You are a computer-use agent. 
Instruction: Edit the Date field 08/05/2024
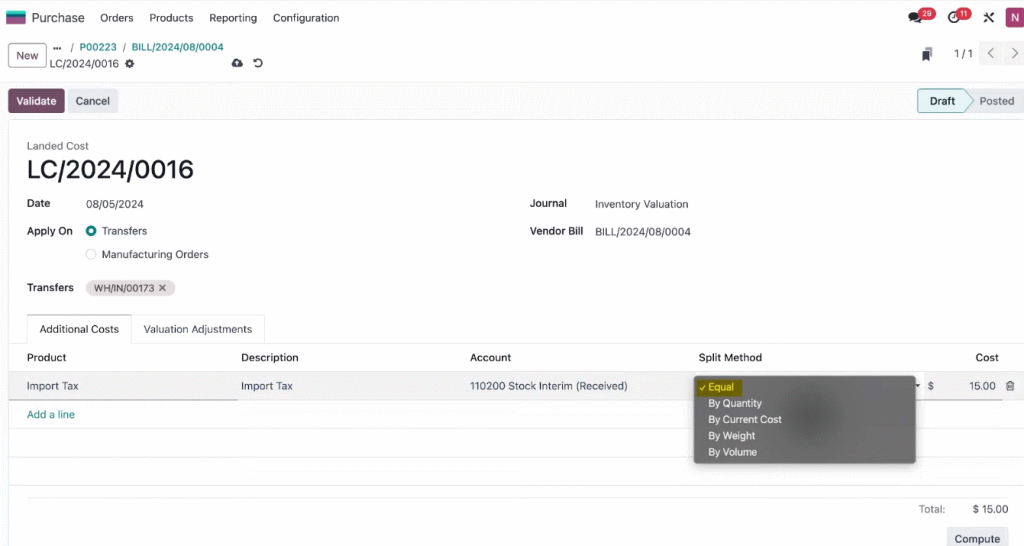(115, 204)
